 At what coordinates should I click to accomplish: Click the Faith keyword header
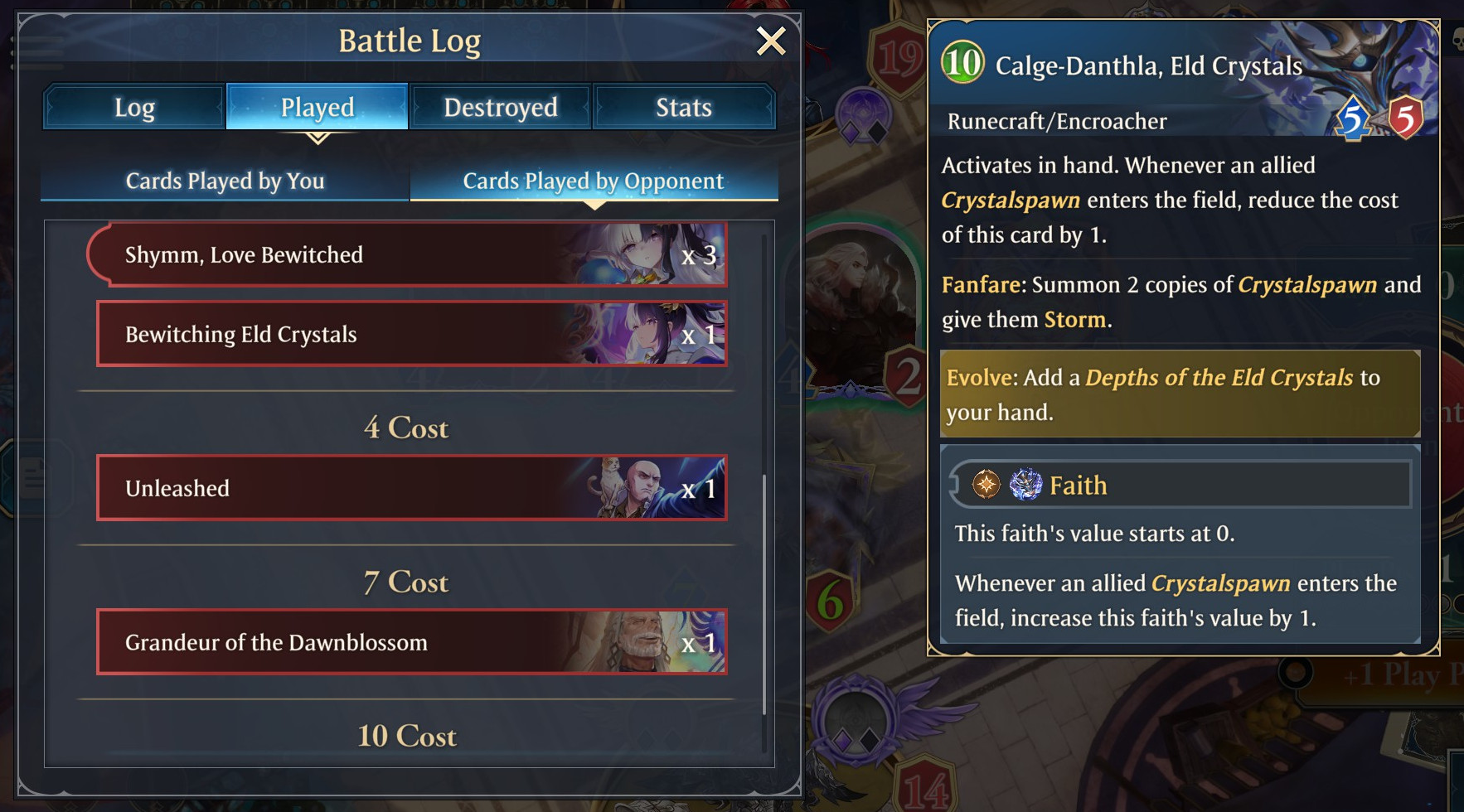click(x=1078, y=485)
